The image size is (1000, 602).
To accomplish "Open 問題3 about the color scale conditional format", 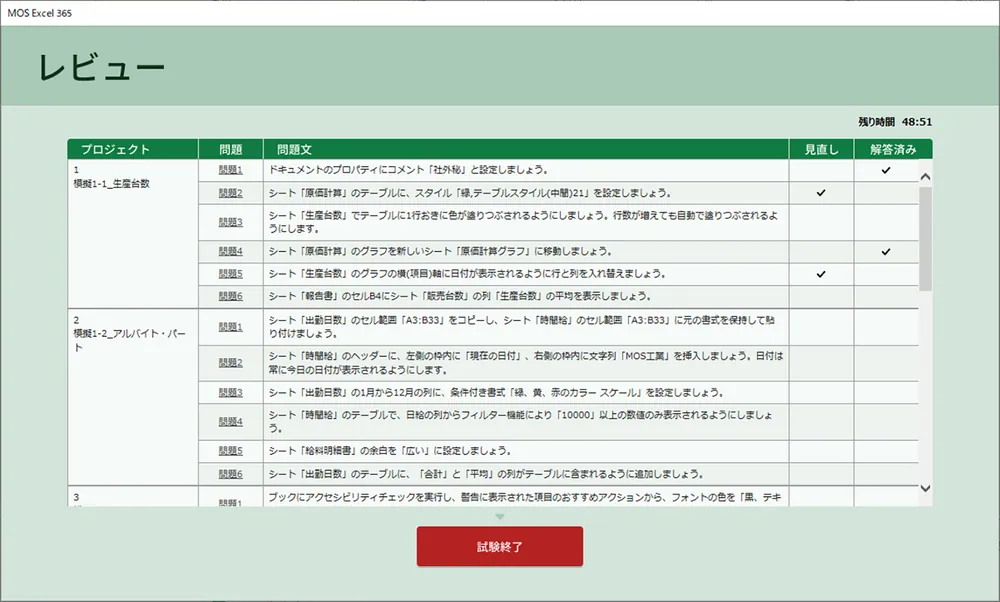I will click(232, 393).
